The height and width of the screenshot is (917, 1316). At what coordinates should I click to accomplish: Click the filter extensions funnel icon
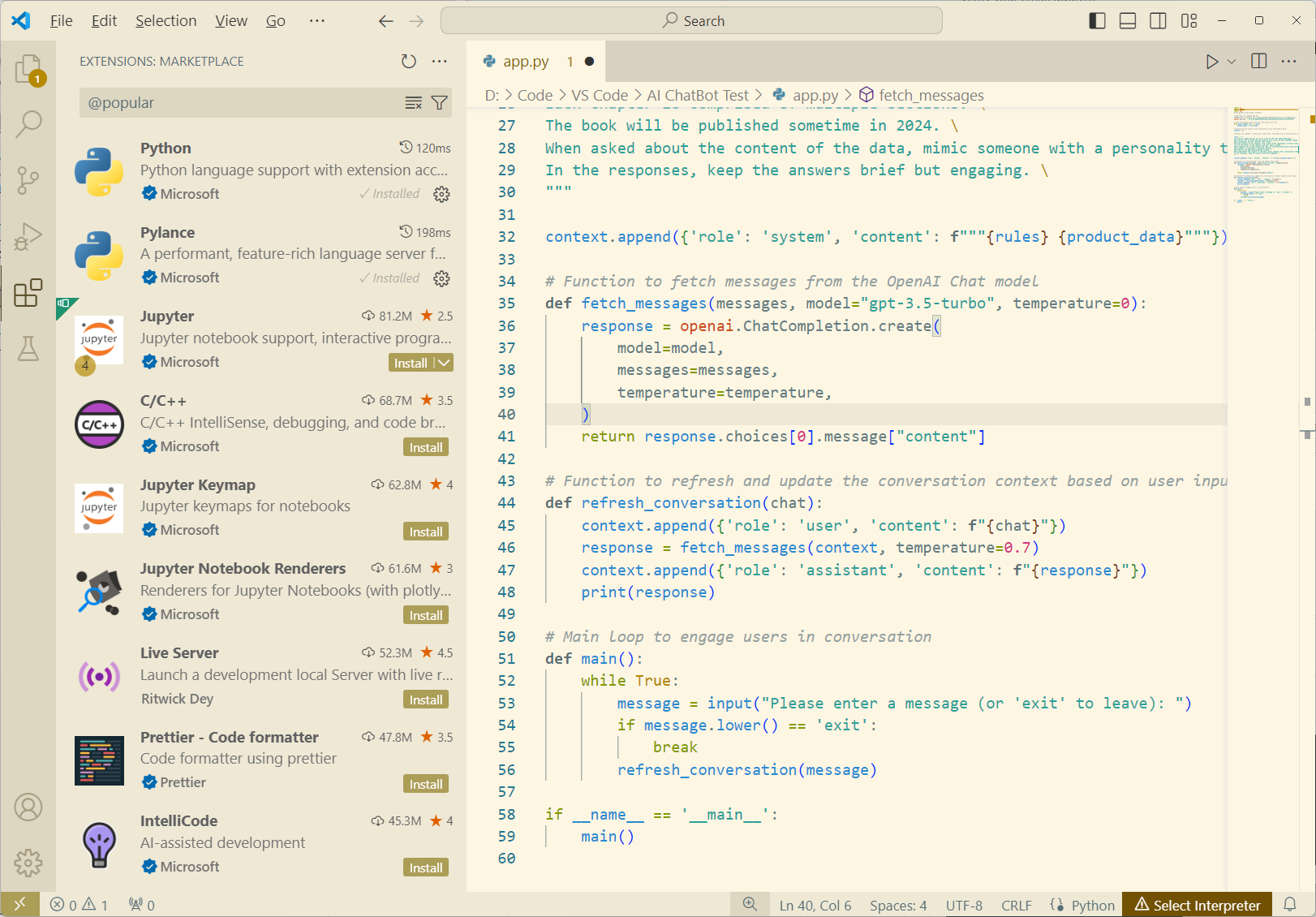pyautogui.click(x=440, y=103)
